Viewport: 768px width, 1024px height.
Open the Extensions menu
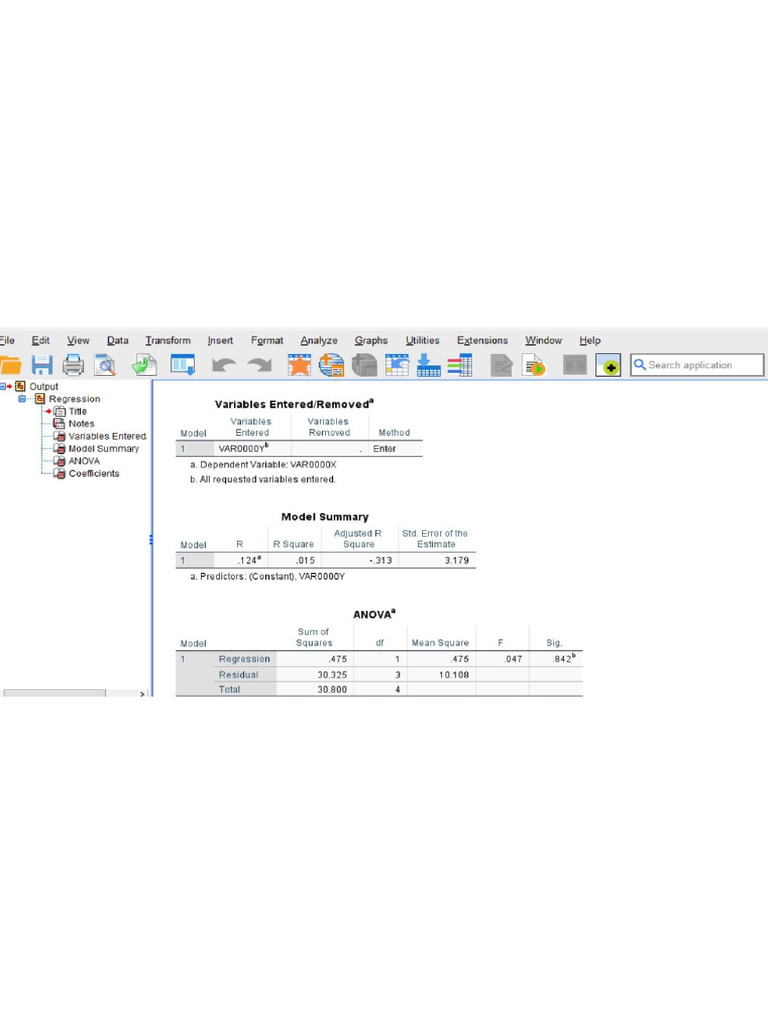[482, 340]
